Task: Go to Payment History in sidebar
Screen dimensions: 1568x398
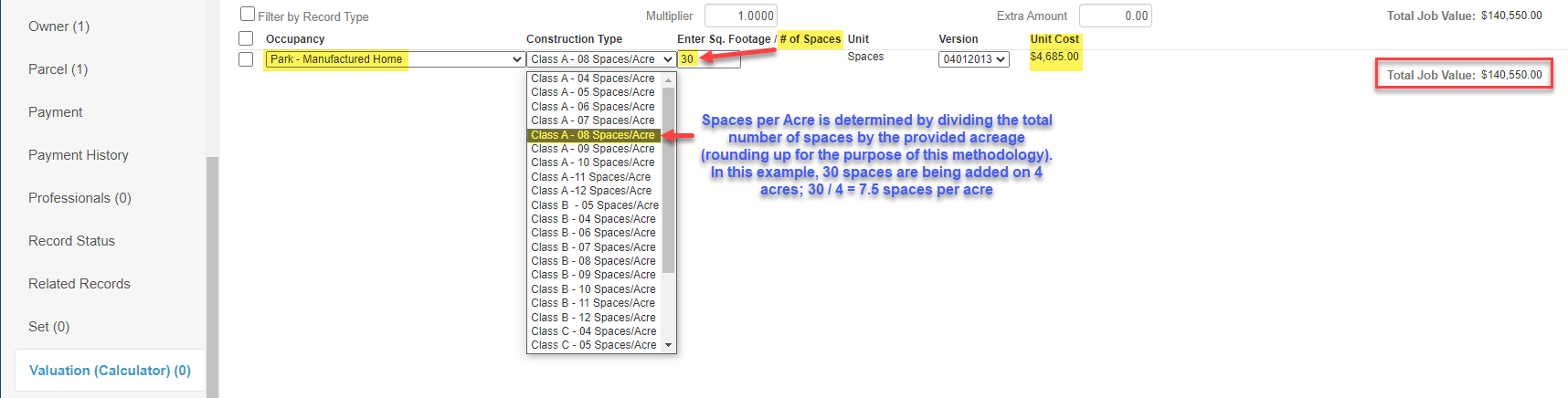Action: click(x=79, y=155)
